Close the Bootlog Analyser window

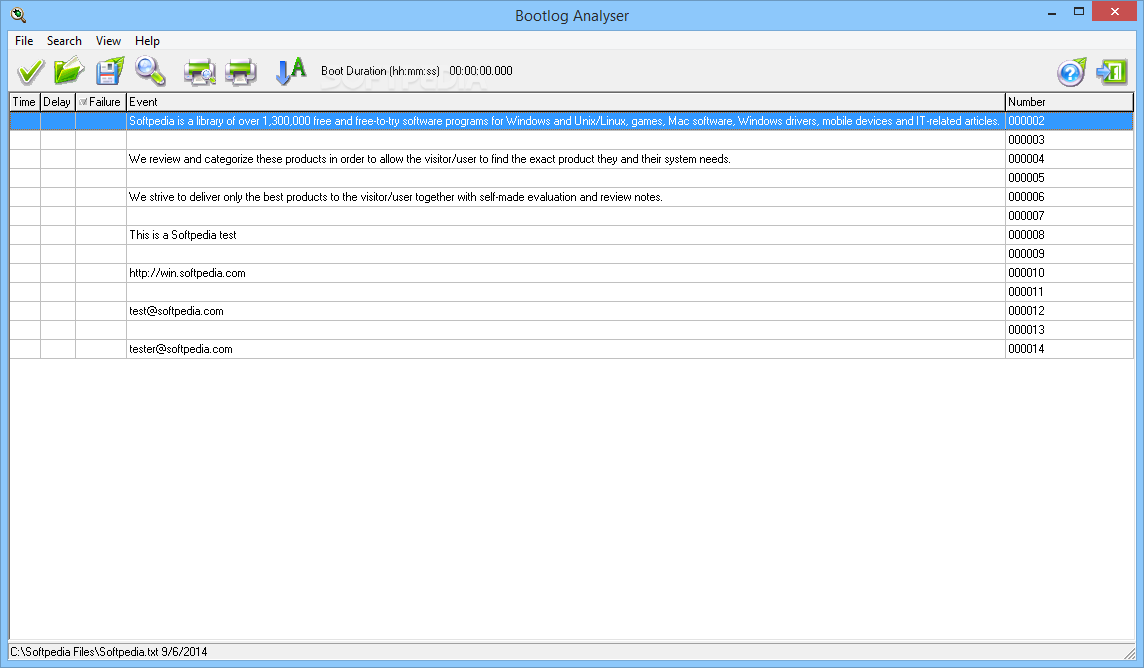[x=1114, y=12]
